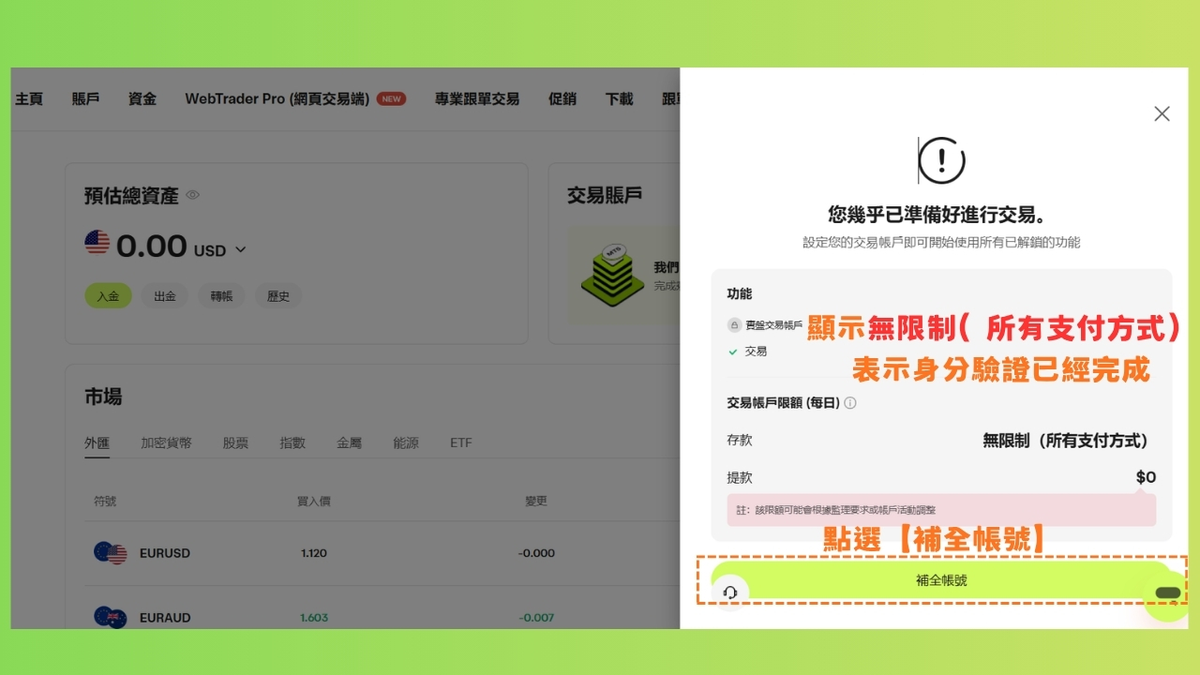Open the 促銷 menu item
The image size is (1200, 675).
point(562,99)
